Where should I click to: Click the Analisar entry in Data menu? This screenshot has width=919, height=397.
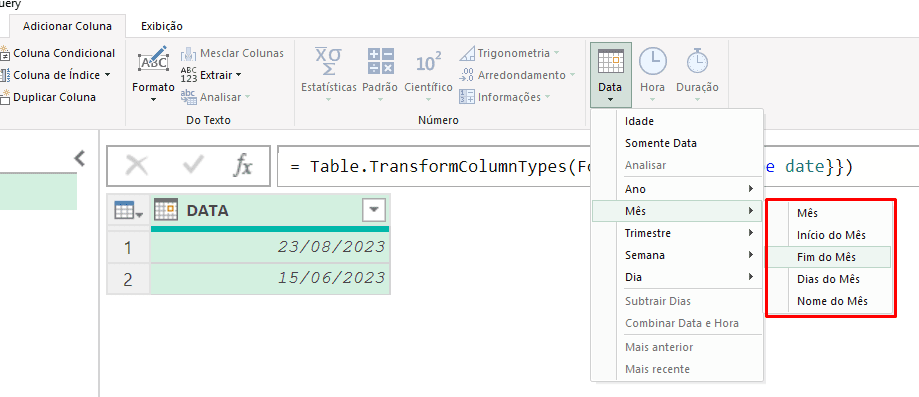pos(677,165)
